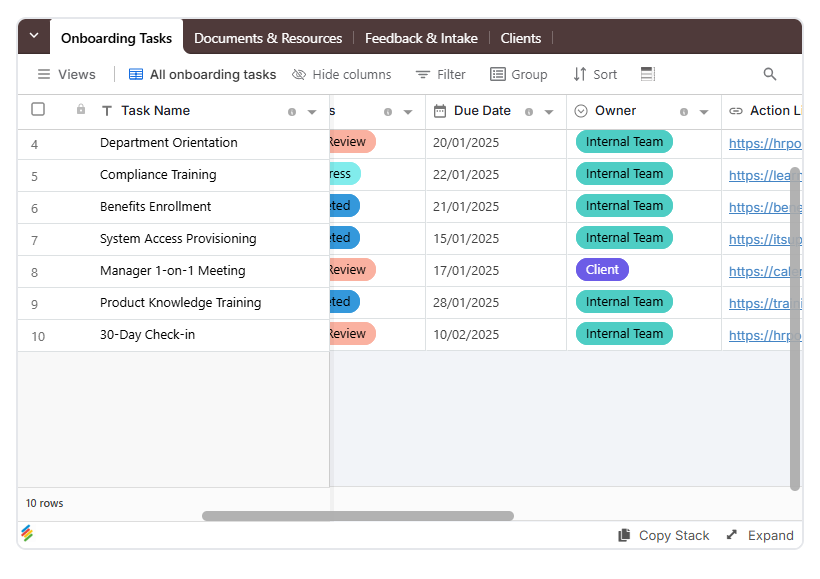Viewport: 820px width, 579px height.
Task: Select the Benefits Enrollment task name
Action: click(155, 207)
